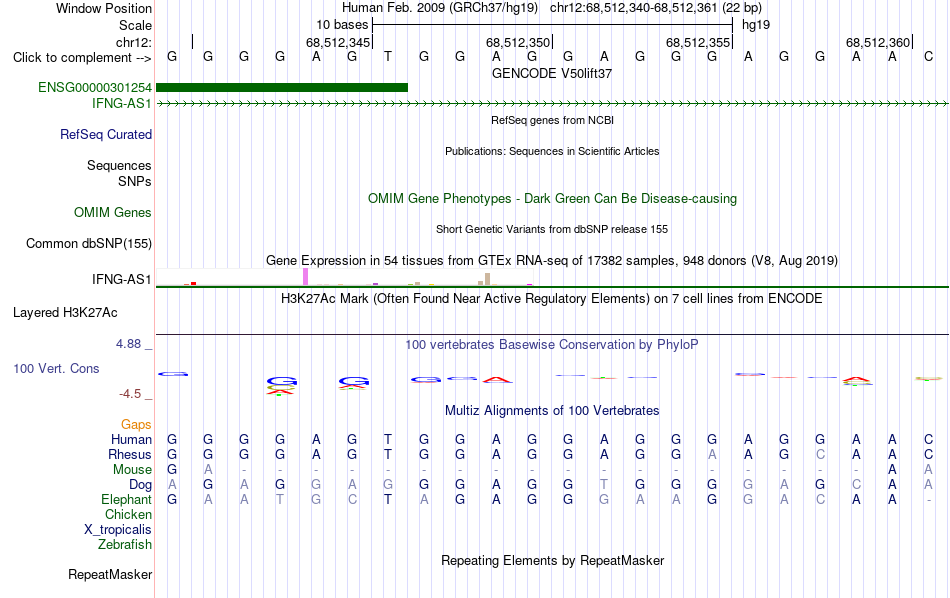Click the T base in the Dog row
The width and height of the screenshot is (950, 598).
(604, 485)
